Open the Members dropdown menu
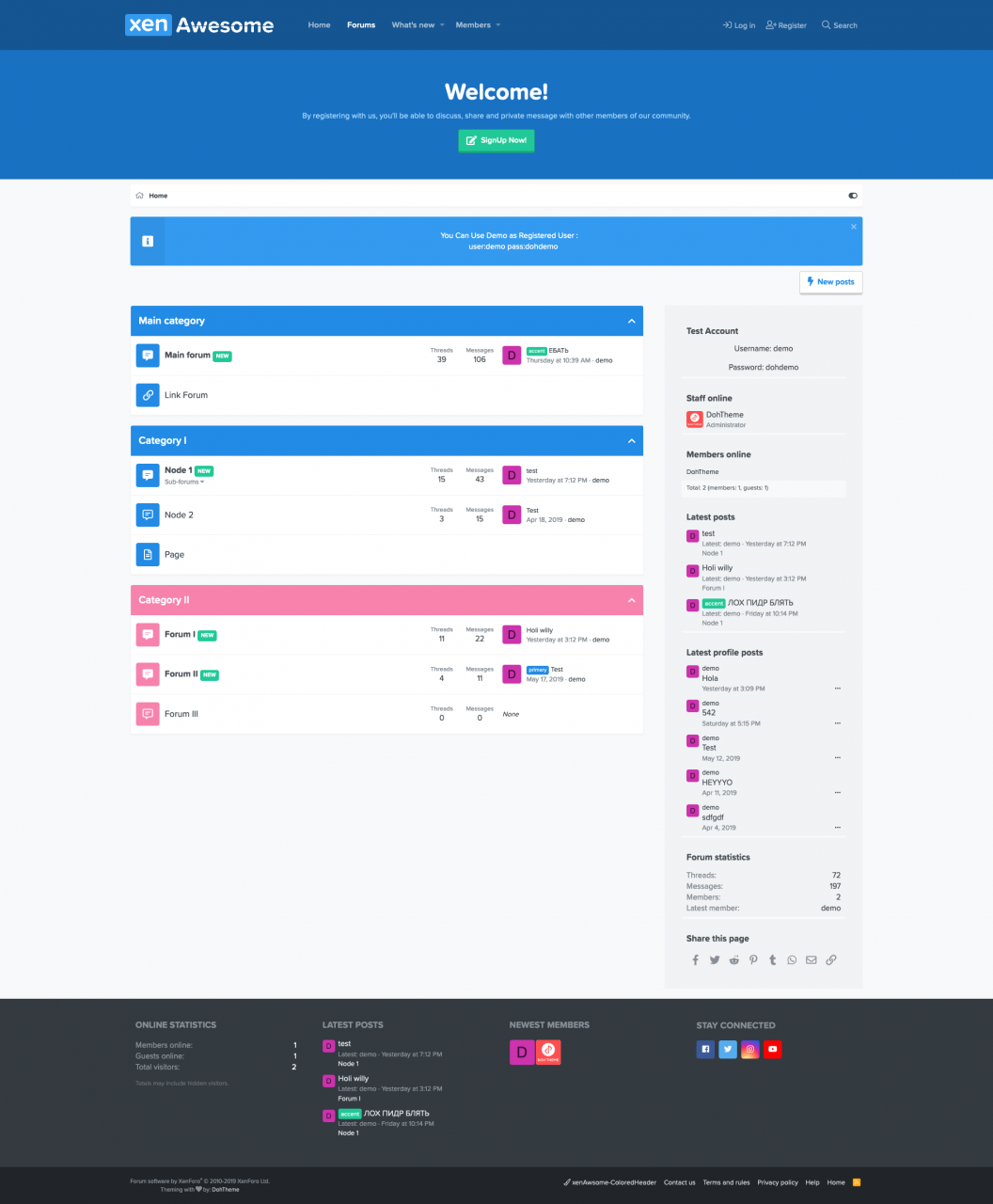 [478, 25]
